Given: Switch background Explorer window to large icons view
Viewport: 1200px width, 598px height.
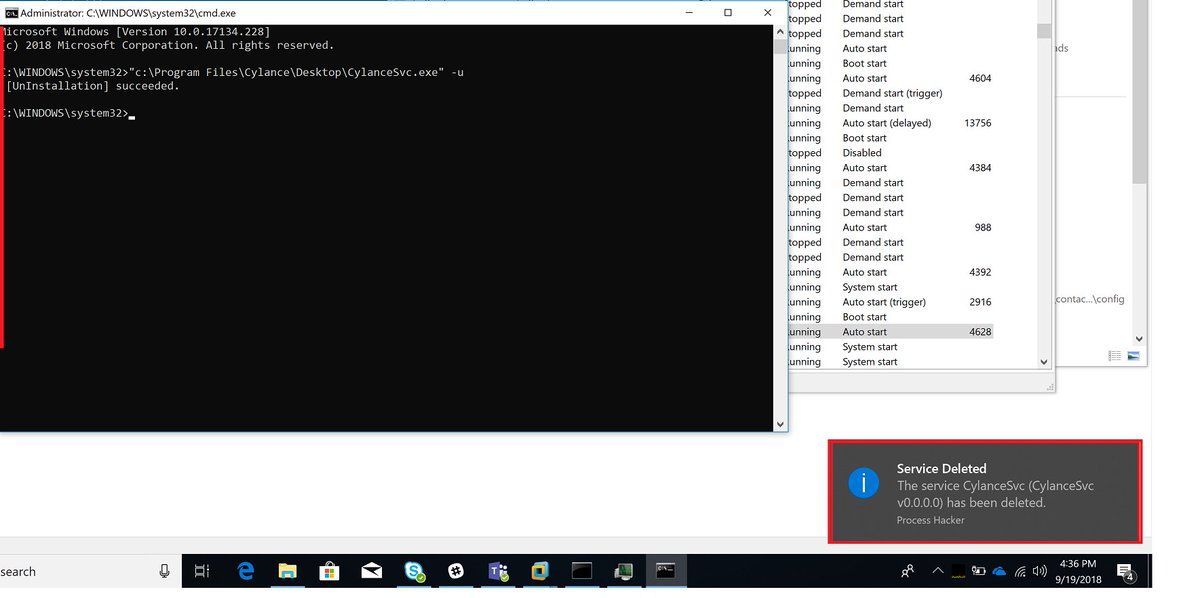Looking at the screenshot, I should pos(1134,356).
